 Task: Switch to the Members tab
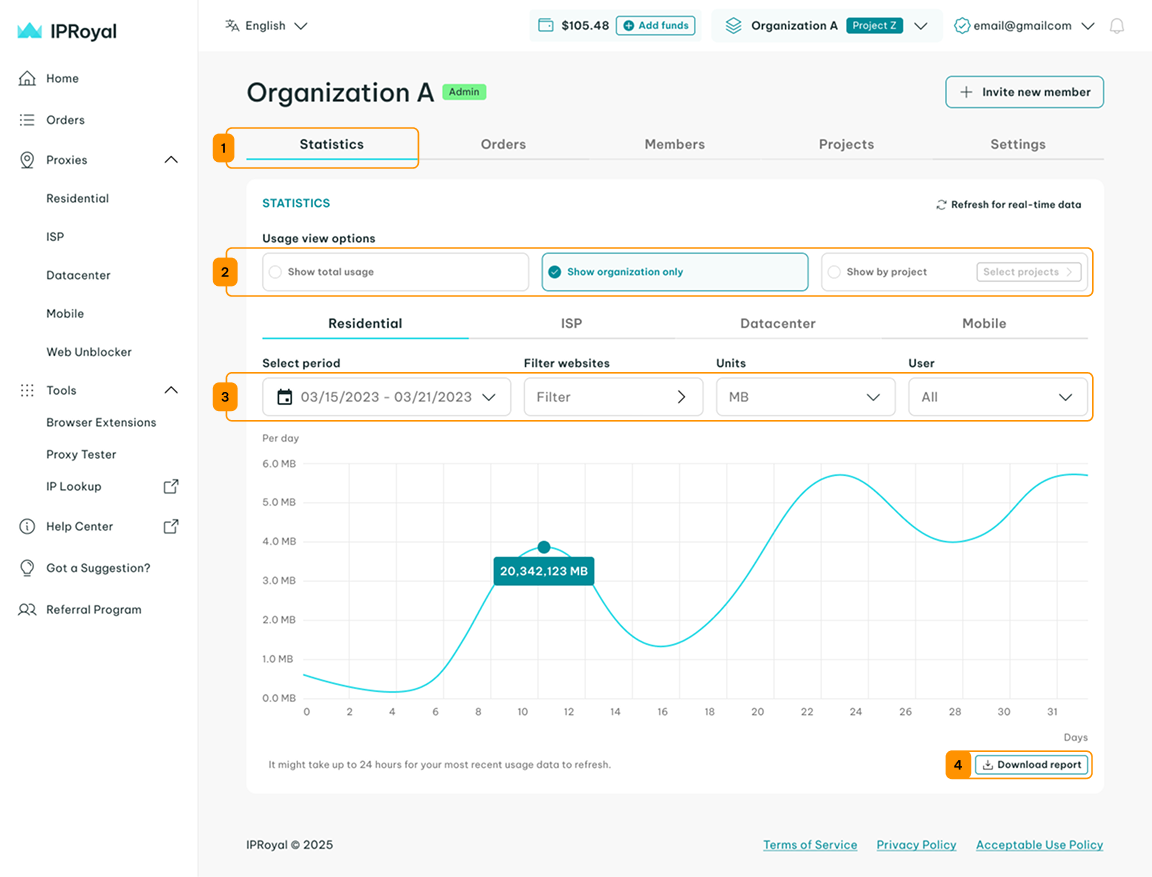tap(674, 144)
